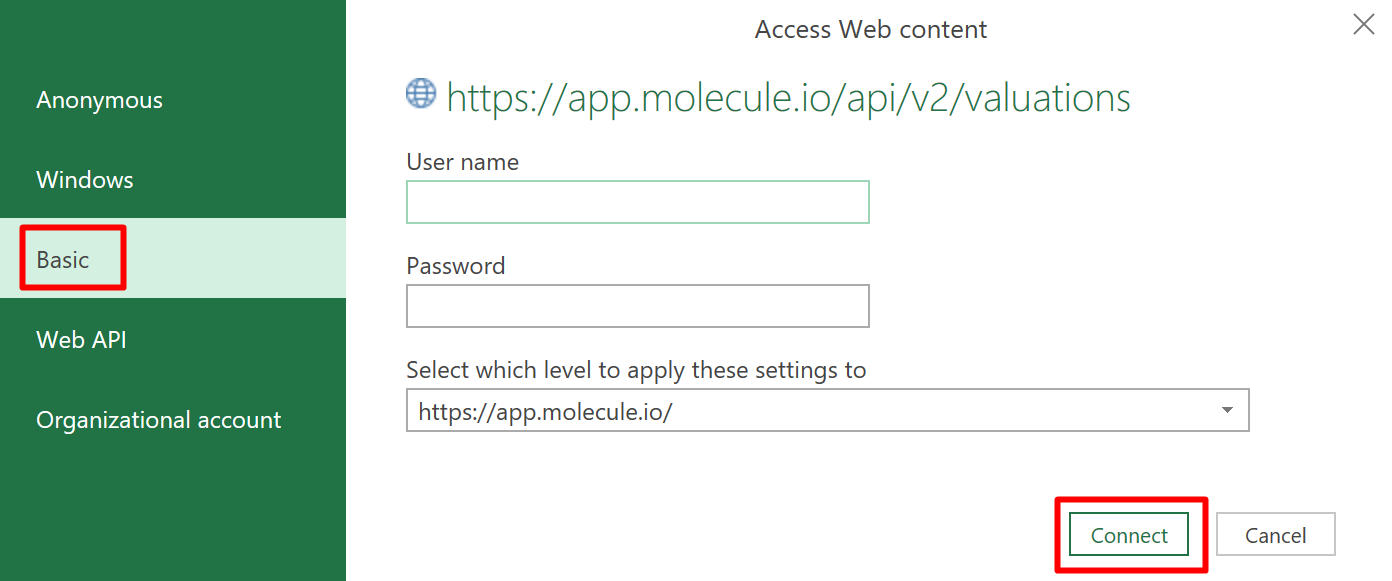Click the https://app.molecule.io/ value in the level box

click(x=545, y=411)
